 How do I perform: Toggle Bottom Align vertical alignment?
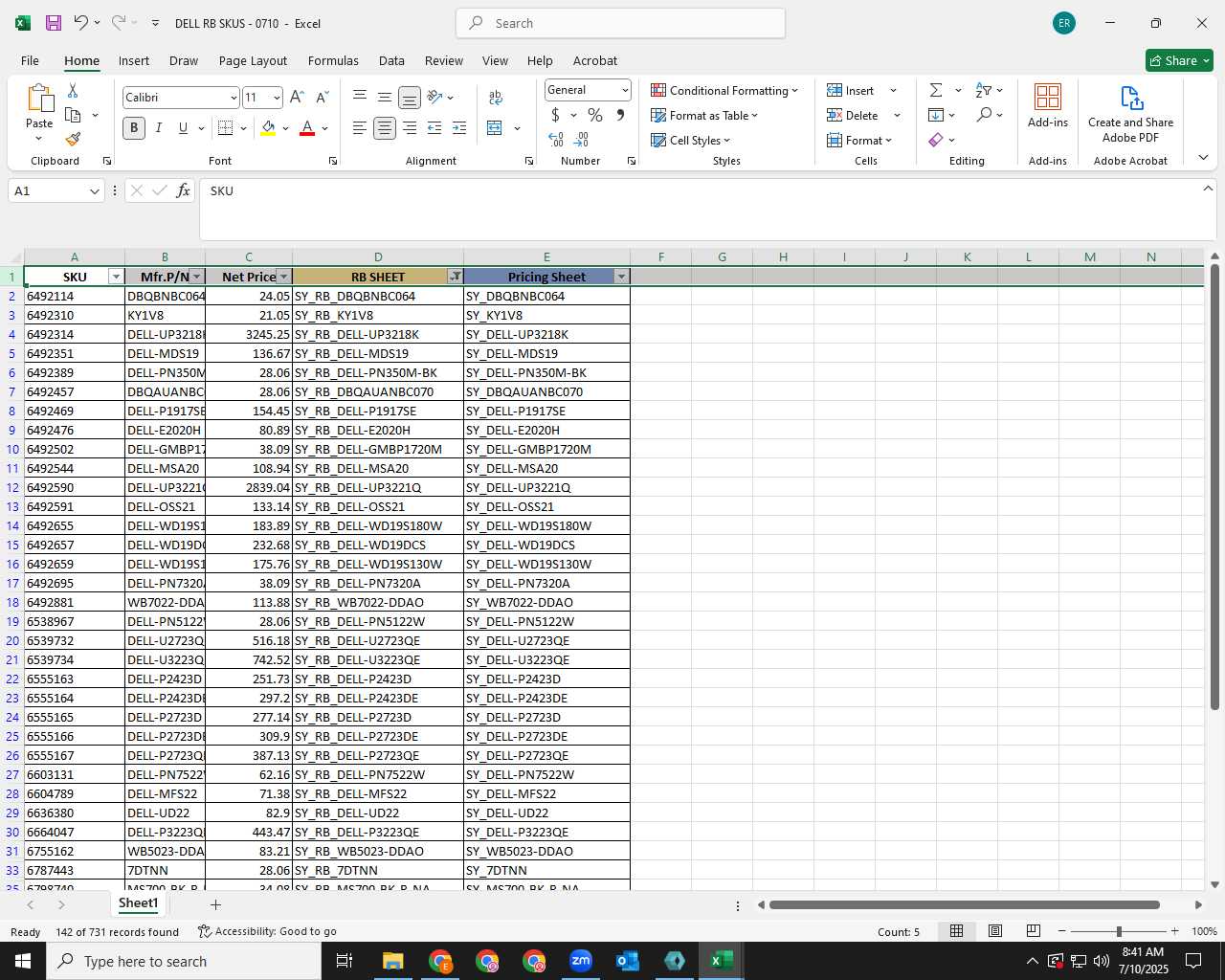pos(410,97)
